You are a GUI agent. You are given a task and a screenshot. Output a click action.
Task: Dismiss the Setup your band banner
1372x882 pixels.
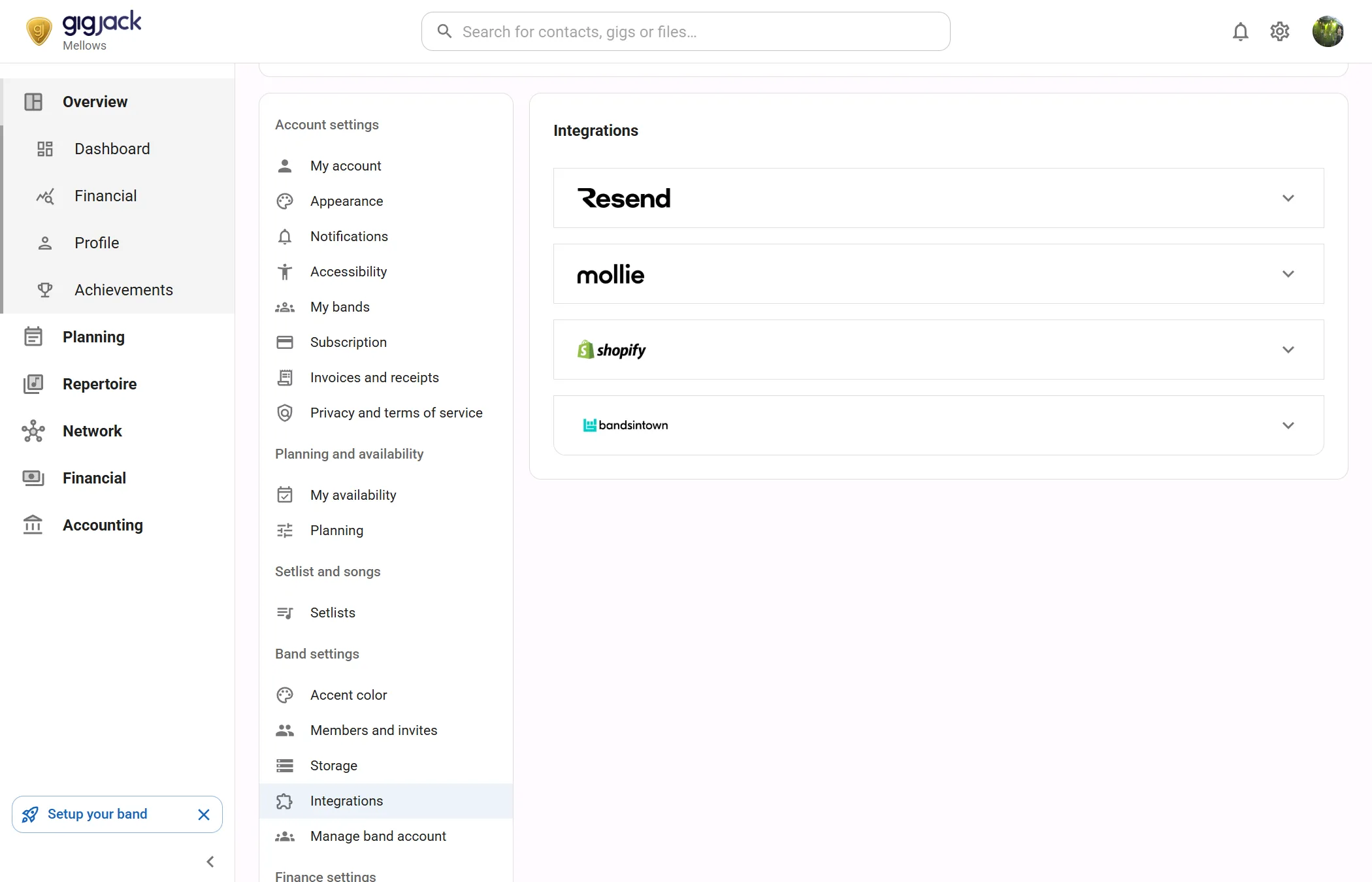tap(204, 814)
